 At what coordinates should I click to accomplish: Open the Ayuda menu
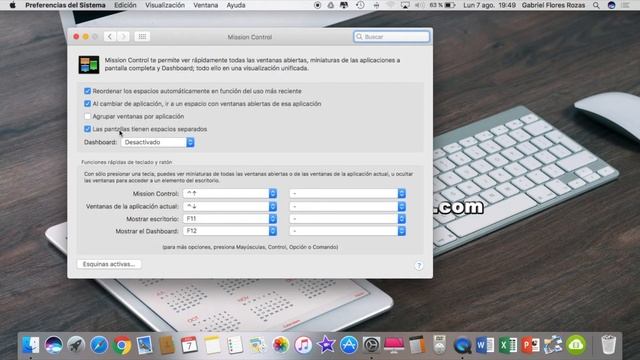click(x=236, y=5)
